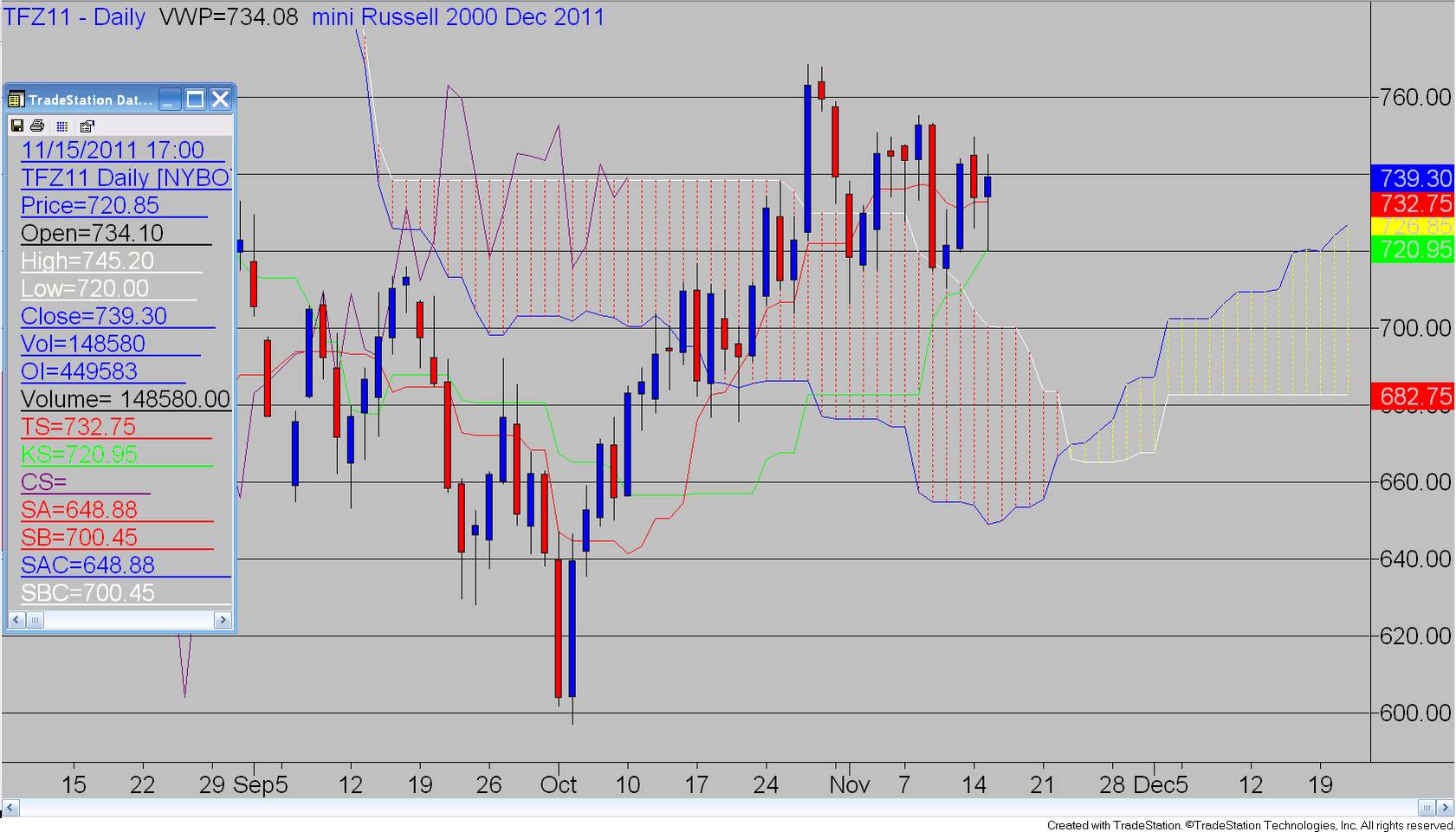Open the blue grid icon in Data Window
The width and height of the screenshot is (1456, 832).
click(62, 126)
